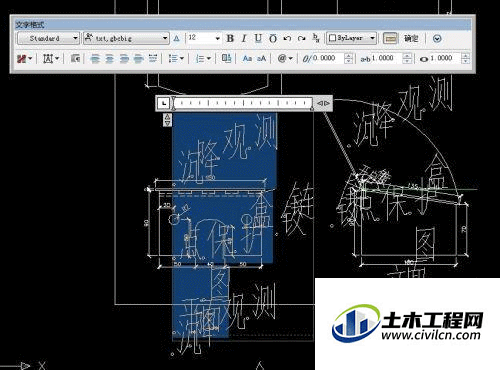Open the txt,gbcbig font dropdown
Screen dimensions: 500x370
(x=126, y=38)
